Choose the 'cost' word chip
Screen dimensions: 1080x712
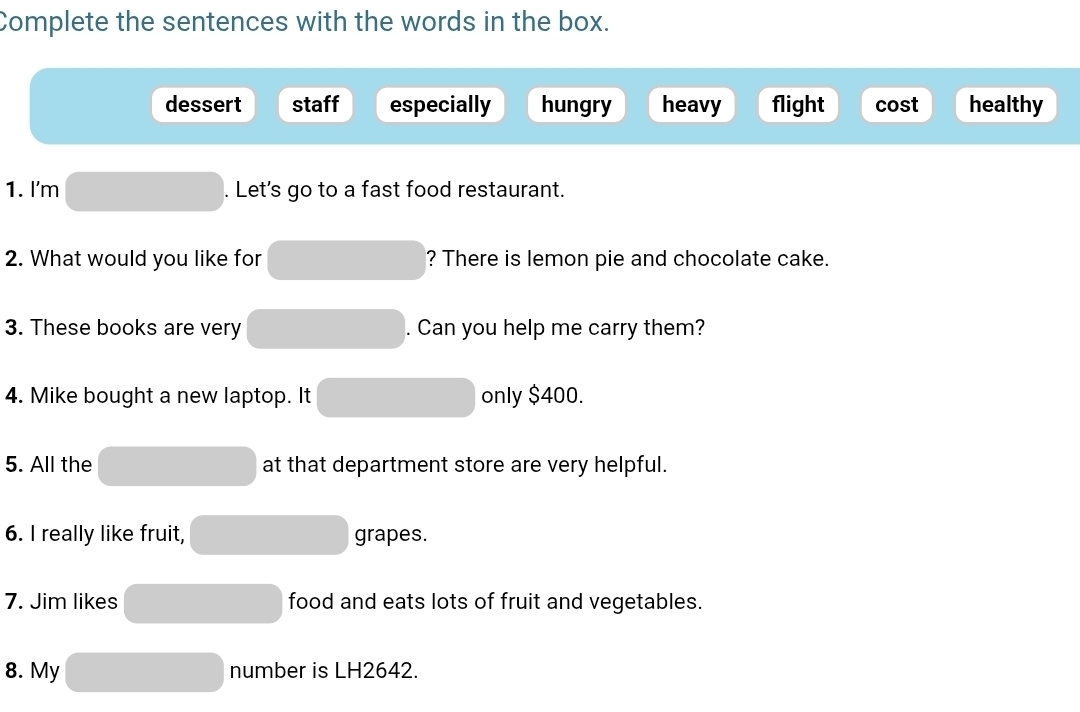click(896, 105)
